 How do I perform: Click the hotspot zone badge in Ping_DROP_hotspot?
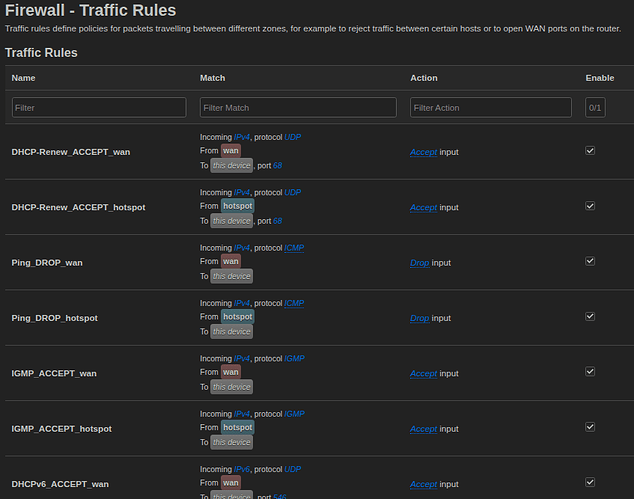pos(238,317)
